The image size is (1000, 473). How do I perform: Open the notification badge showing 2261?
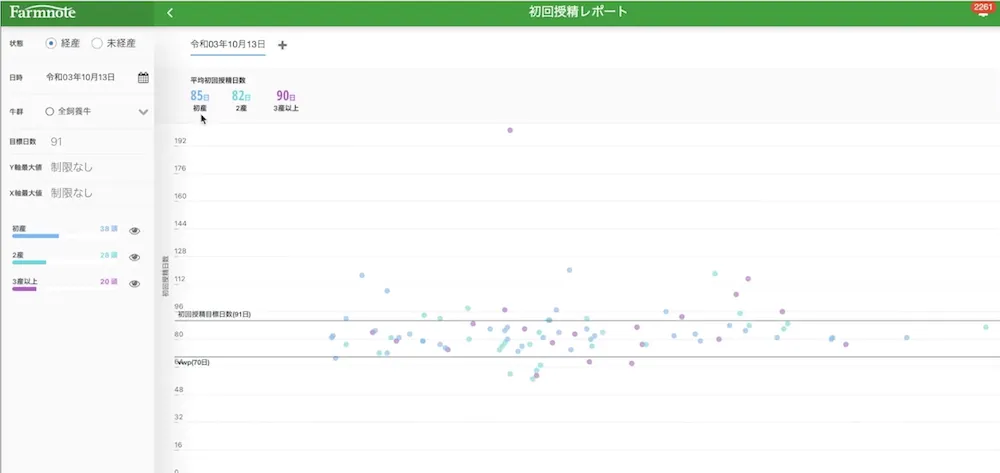pyautogui.click(x=983, y=8)
